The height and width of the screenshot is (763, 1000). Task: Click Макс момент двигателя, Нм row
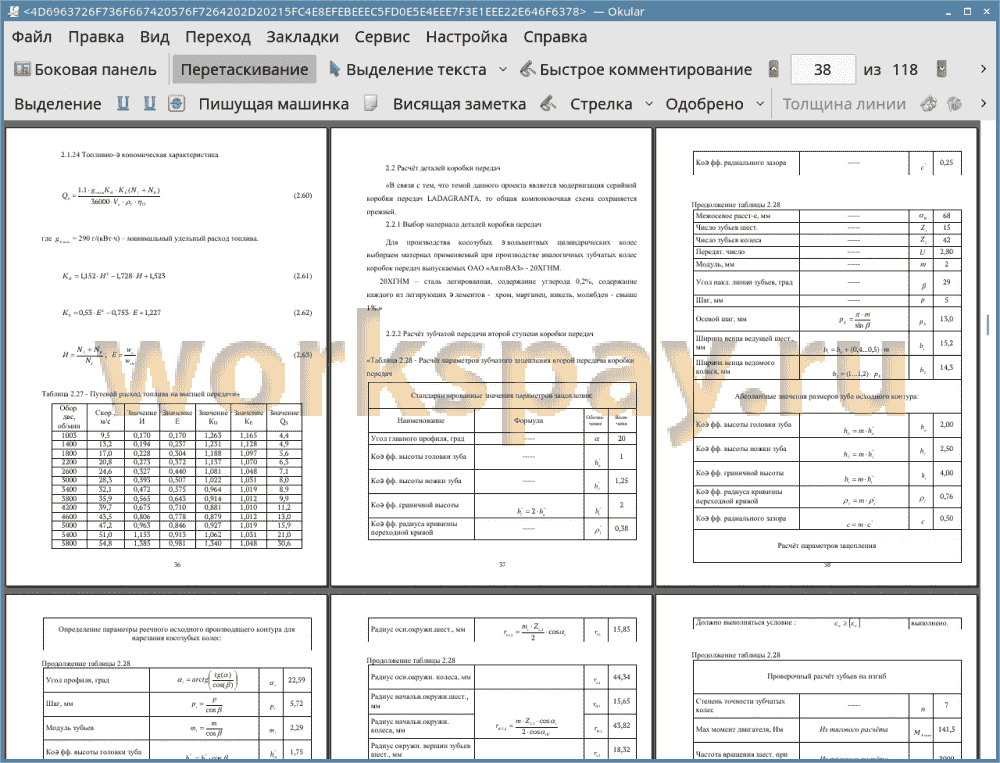[827, 730]
